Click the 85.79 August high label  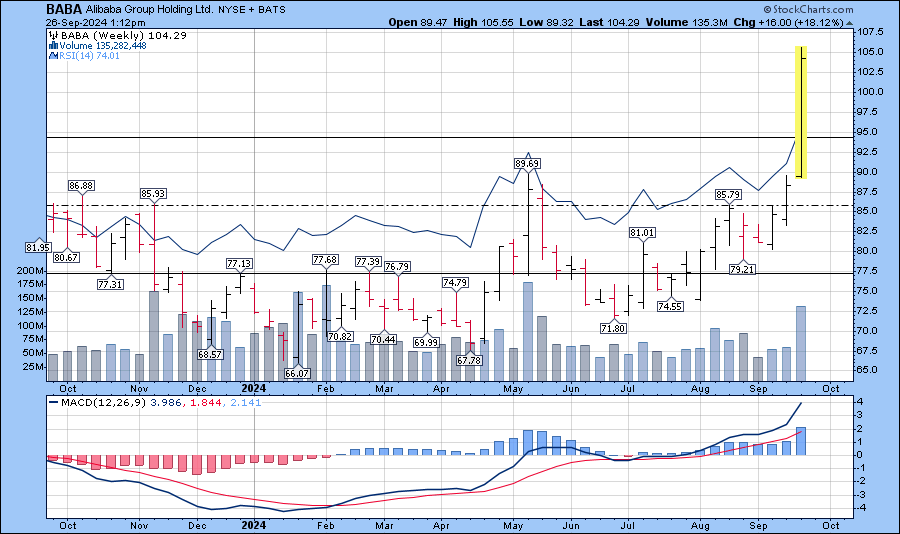pyautogui.click(x=729, y=195)
